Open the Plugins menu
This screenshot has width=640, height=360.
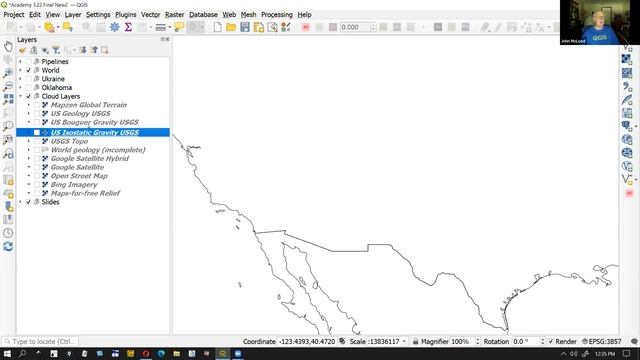pos(126,15)
